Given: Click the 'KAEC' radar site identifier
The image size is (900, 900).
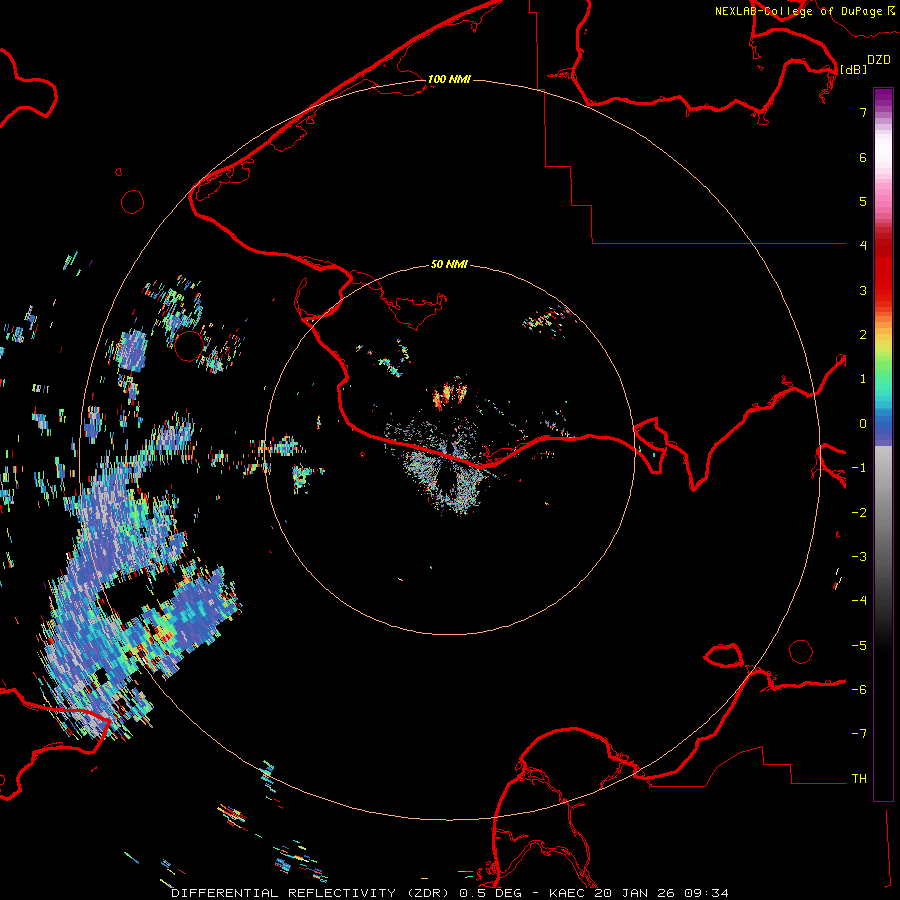Looking at the screenshot, I should [x=567, y=893].
